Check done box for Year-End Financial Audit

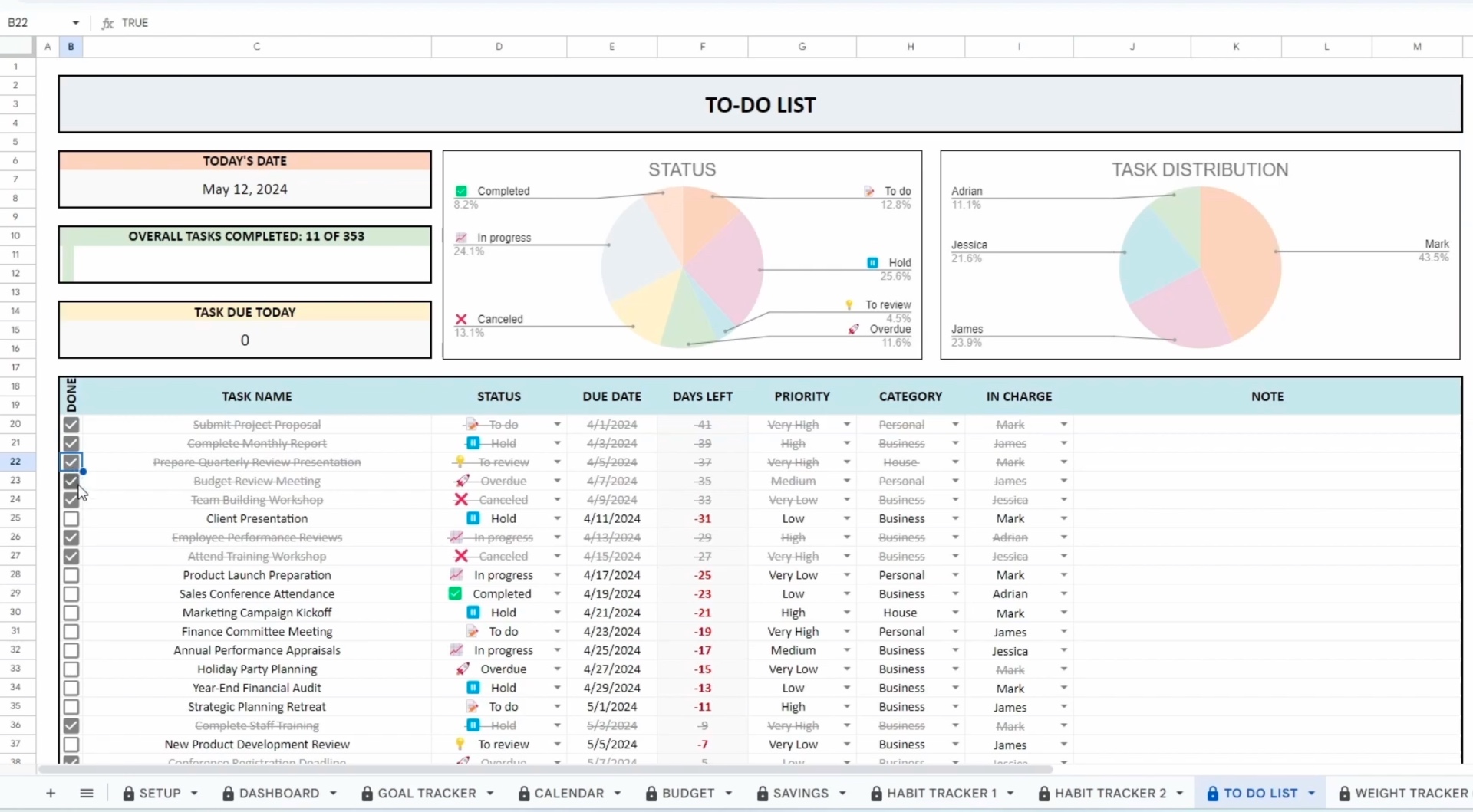[71, 688]
